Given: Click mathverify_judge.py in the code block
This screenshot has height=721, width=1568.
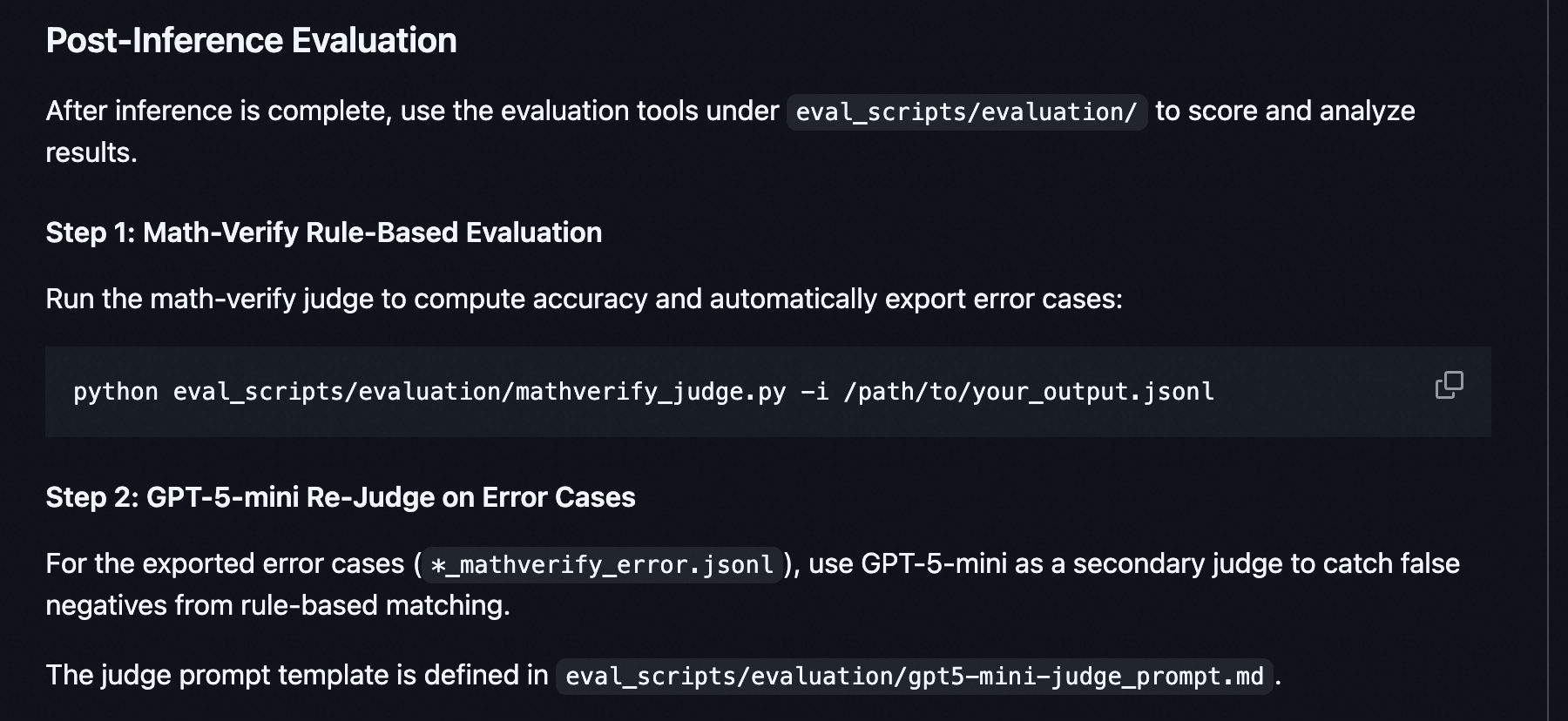Looking at the screenshot, I should [650, 392].
